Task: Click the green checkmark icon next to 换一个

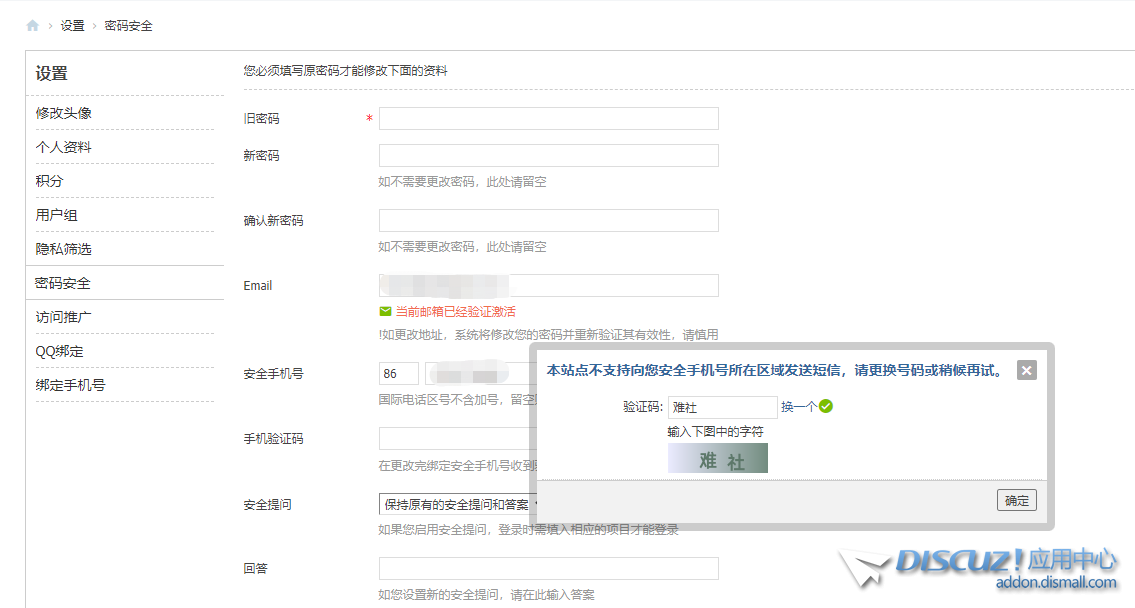Action: (x=824, y=407)
